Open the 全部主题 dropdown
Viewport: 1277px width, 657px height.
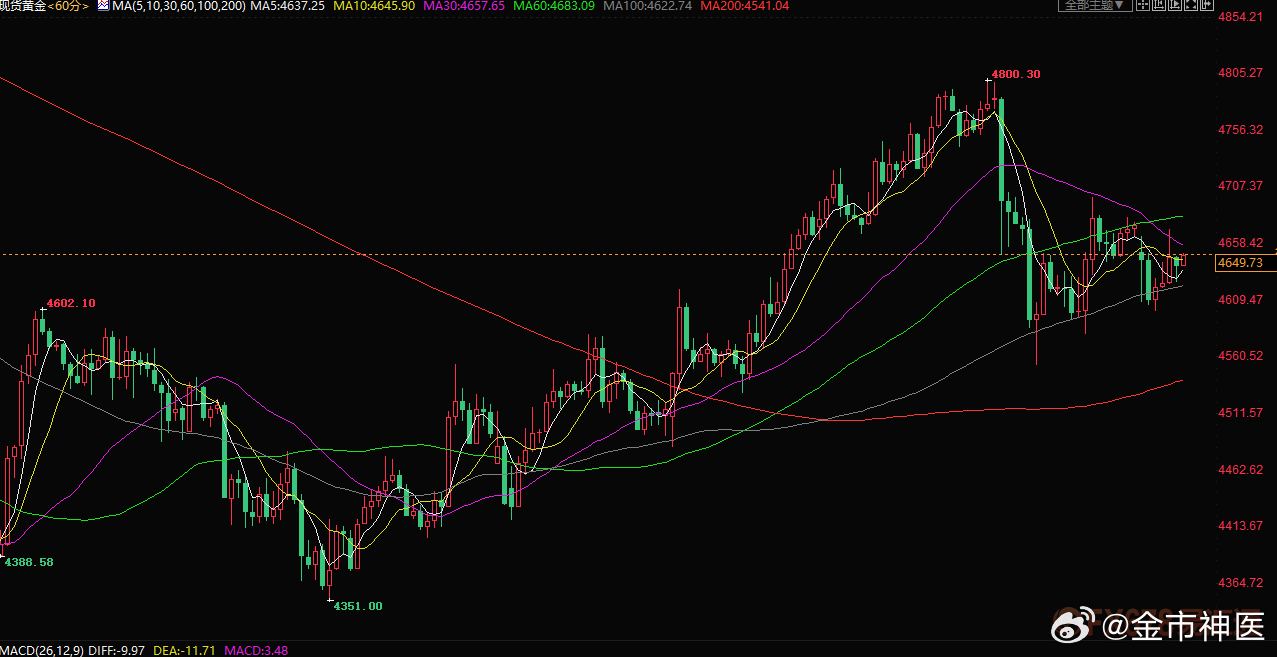[x=1095, y=4]
